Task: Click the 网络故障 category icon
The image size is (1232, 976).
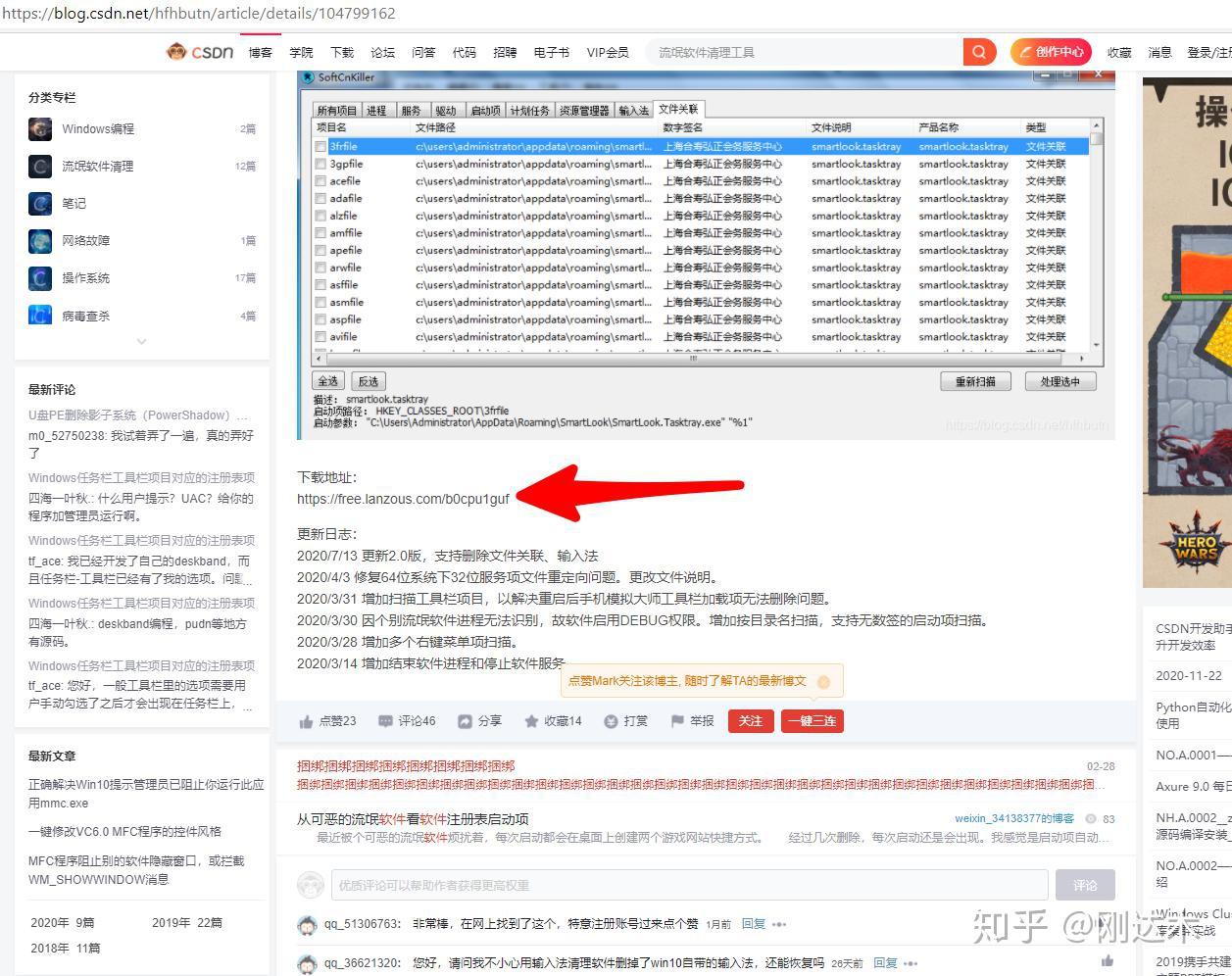Action: point(40,240)
